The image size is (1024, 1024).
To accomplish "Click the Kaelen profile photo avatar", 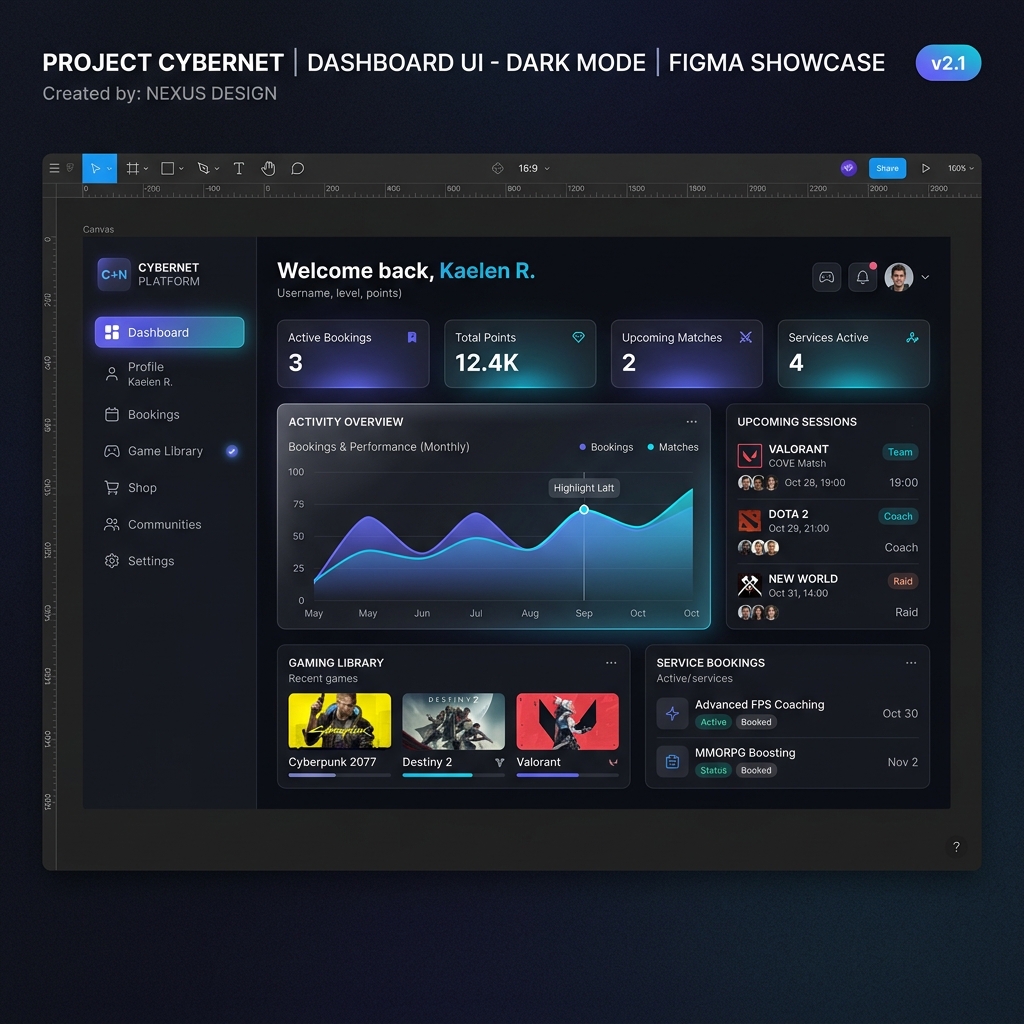I will point(899,278).
